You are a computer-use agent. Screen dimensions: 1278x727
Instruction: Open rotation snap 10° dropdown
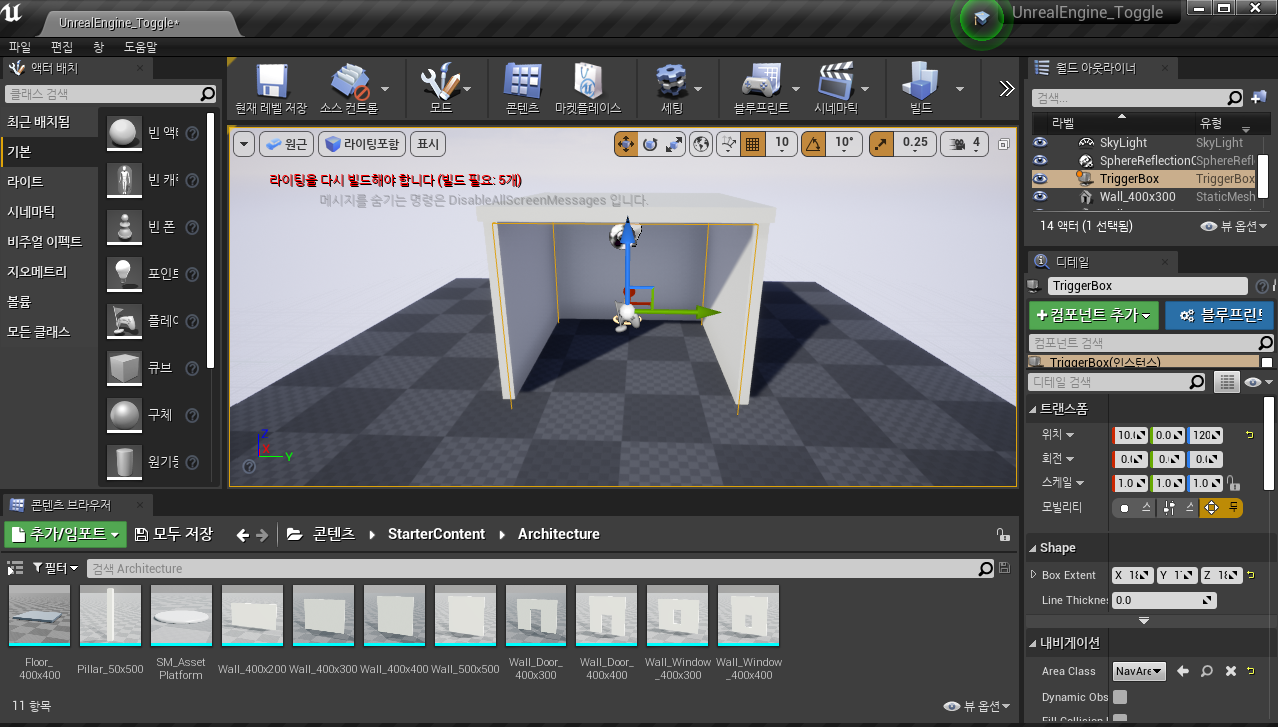point(844,144)
